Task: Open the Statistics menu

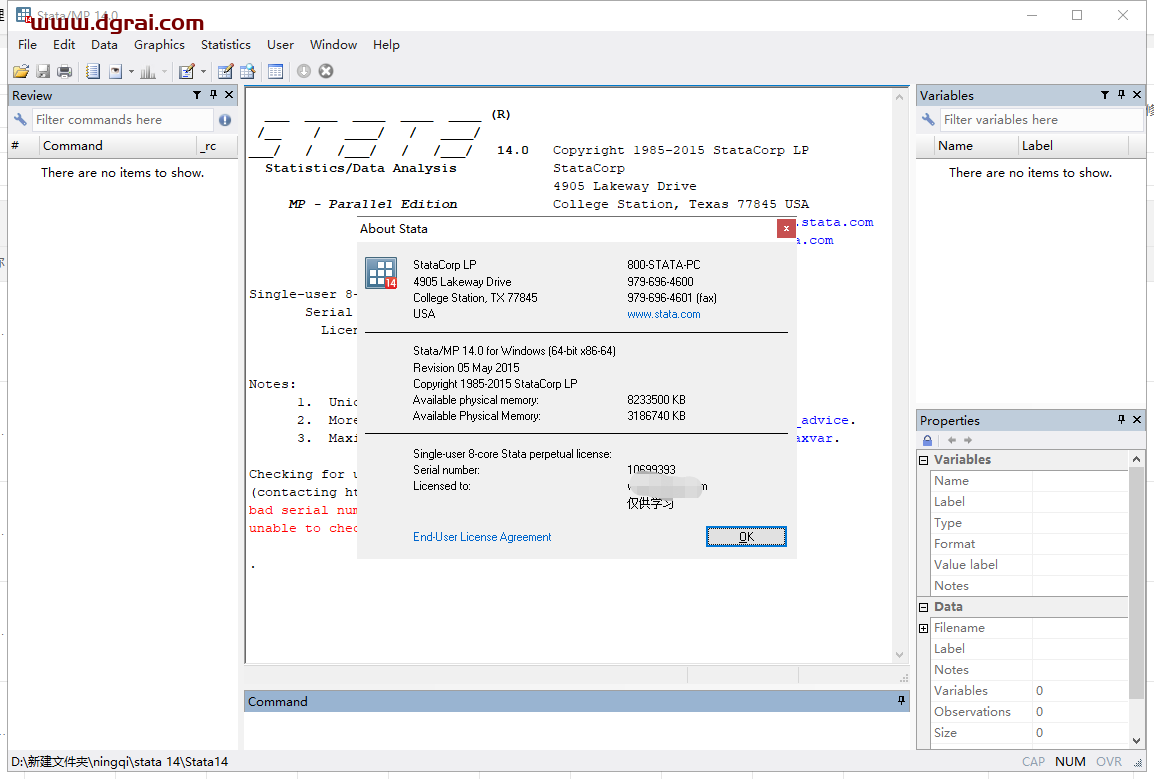Action: 225,44
